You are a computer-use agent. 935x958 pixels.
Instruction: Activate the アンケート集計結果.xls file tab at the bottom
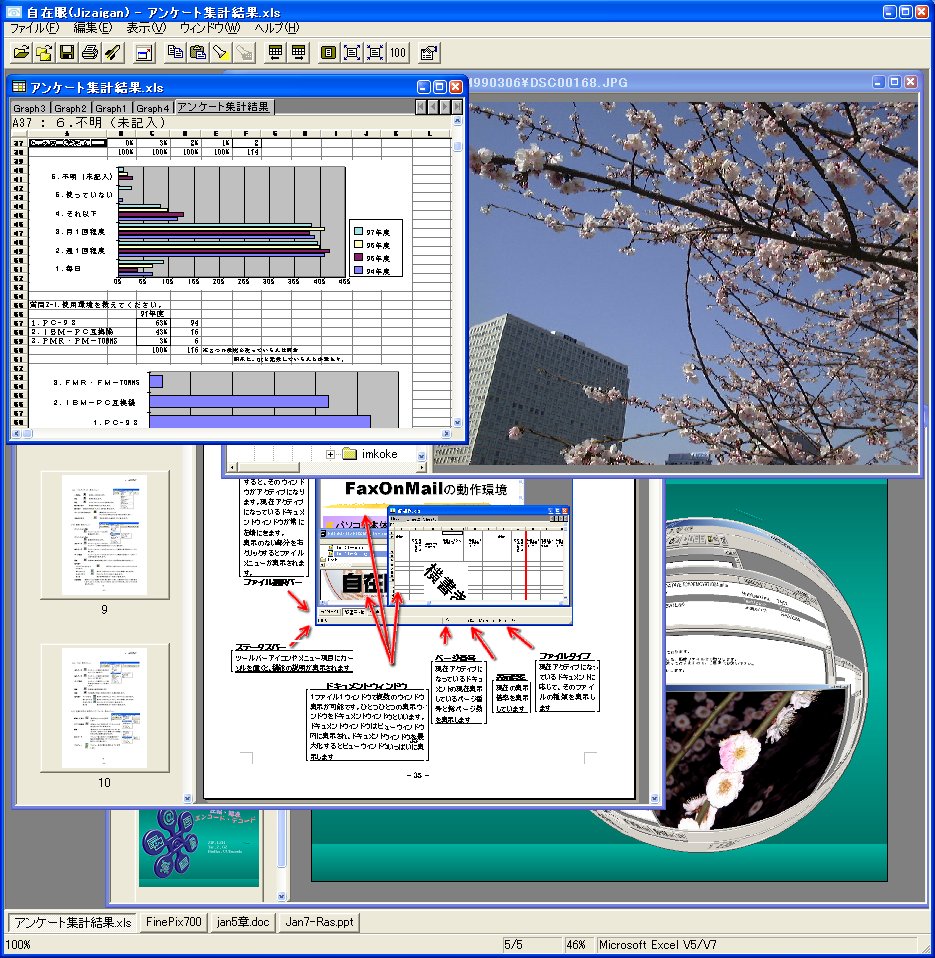(x=73, y=923)
